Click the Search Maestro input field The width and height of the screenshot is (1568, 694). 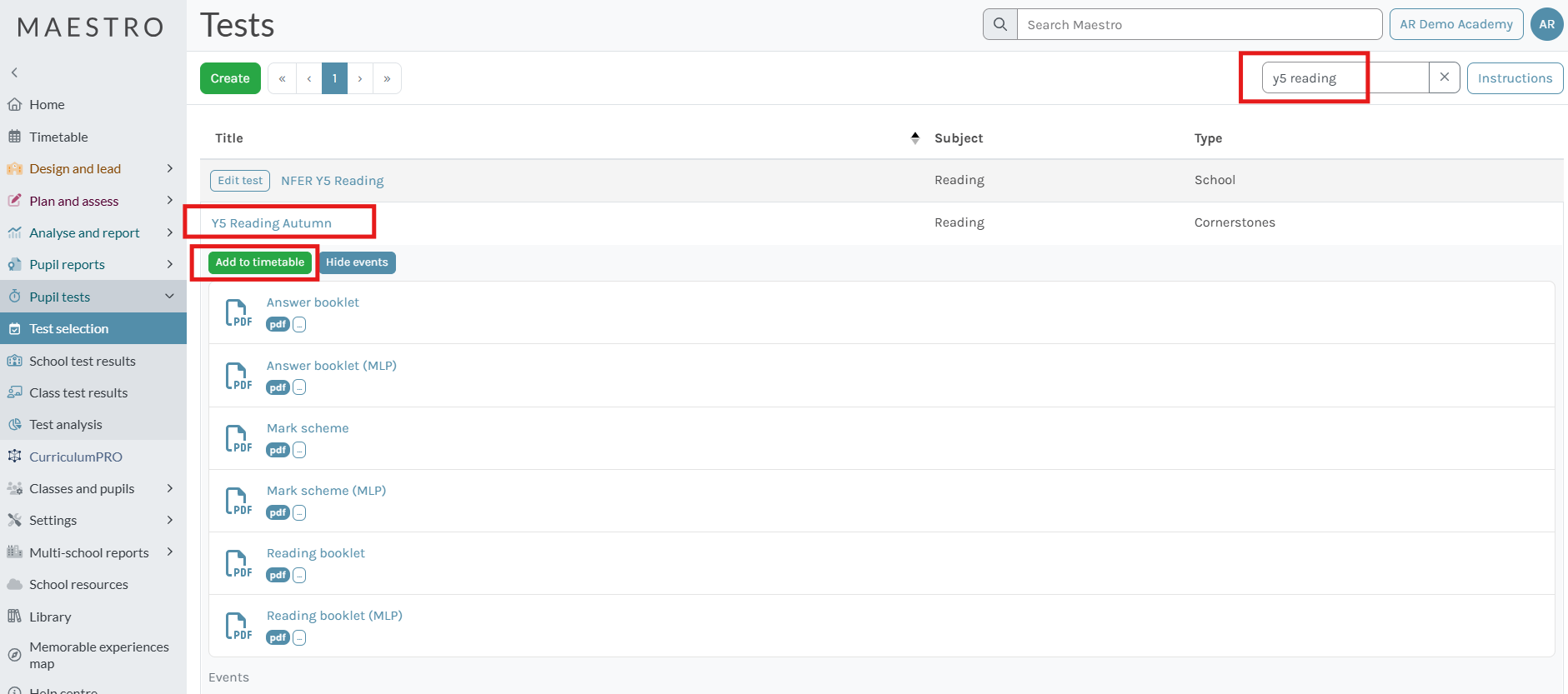[1199, 25]
